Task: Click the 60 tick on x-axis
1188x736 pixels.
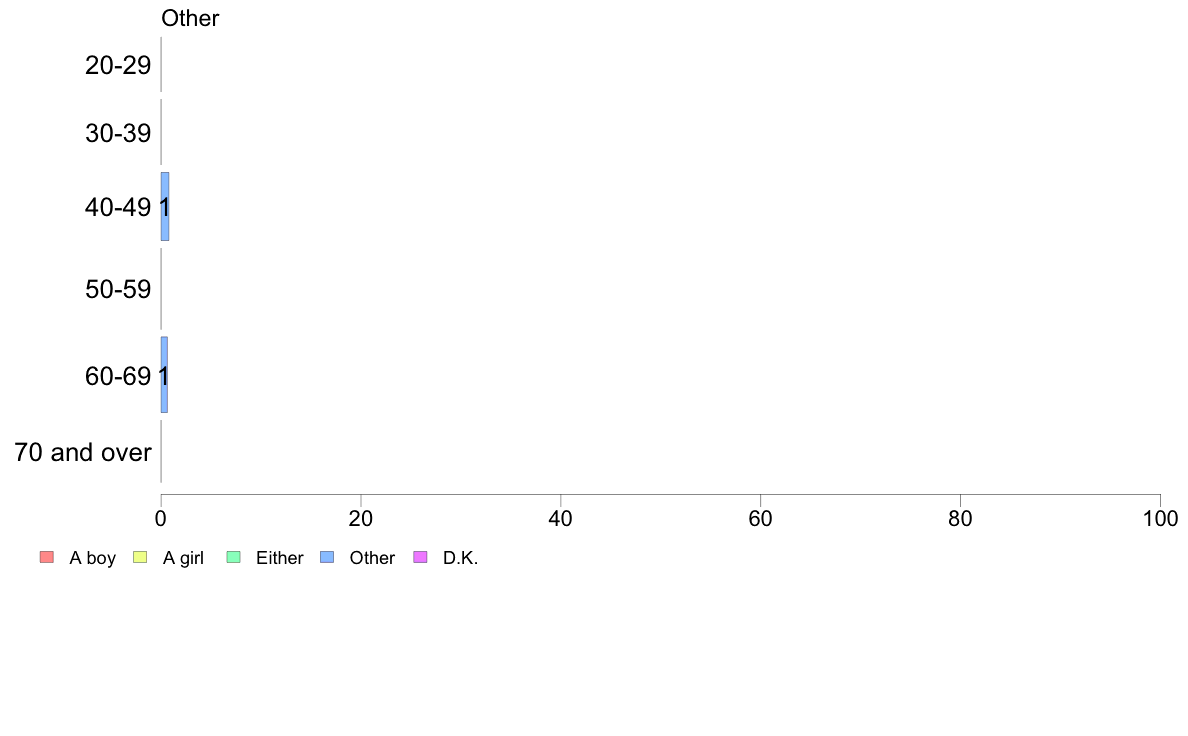Action: 761,518
